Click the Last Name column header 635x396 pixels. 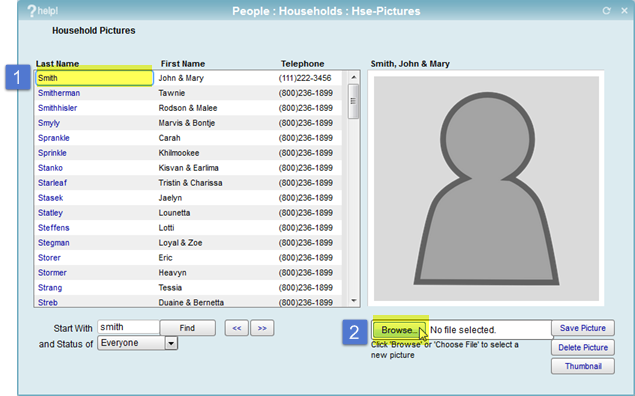[x=57, y=64]
